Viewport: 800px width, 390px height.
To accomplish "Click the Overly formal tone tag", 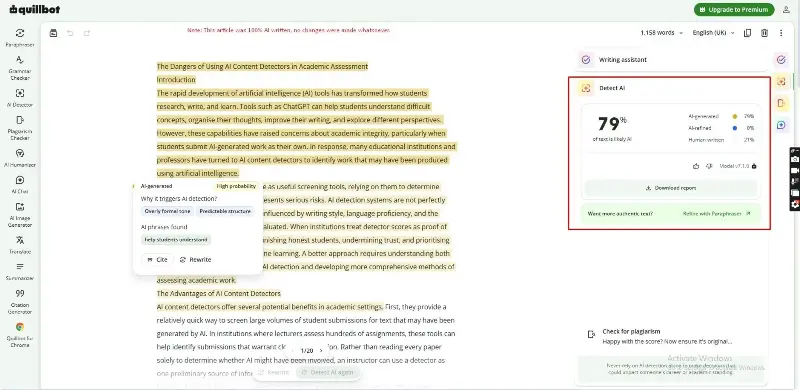I will click(167, 211).
